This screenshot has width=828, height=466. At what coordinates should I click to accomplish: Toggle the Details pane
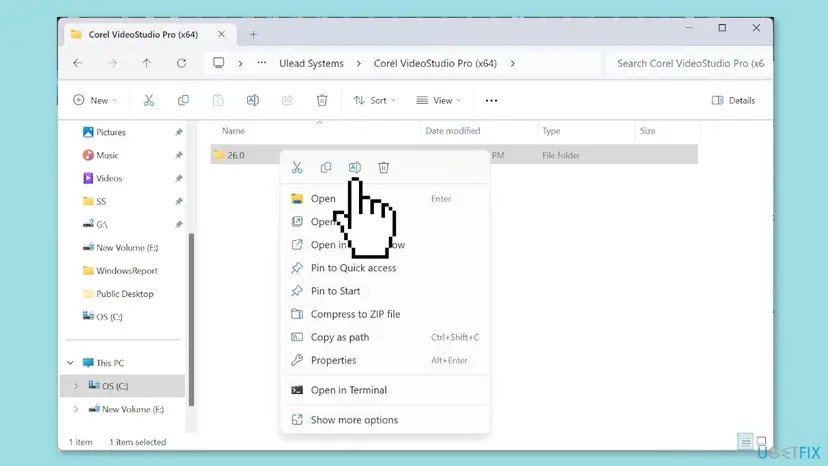(733, 100)
